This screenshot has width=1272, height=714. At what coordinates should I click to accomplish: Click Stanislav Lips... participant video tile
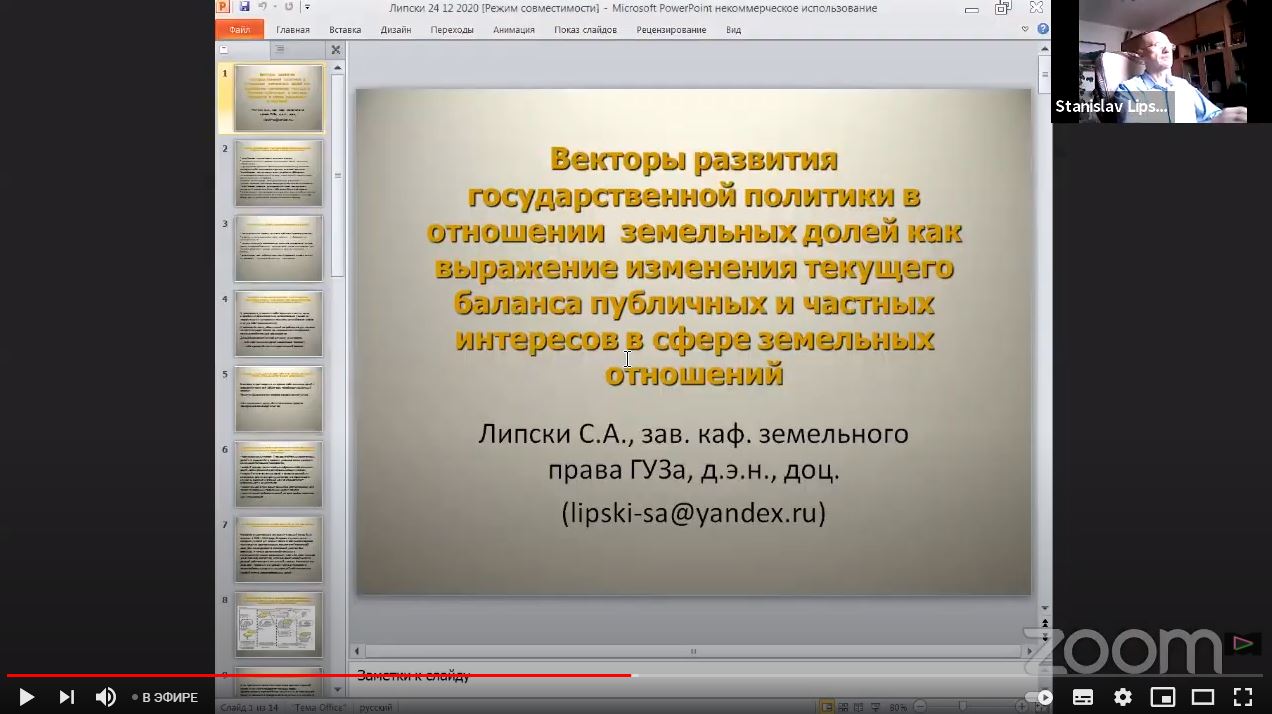coord(1160,61)
